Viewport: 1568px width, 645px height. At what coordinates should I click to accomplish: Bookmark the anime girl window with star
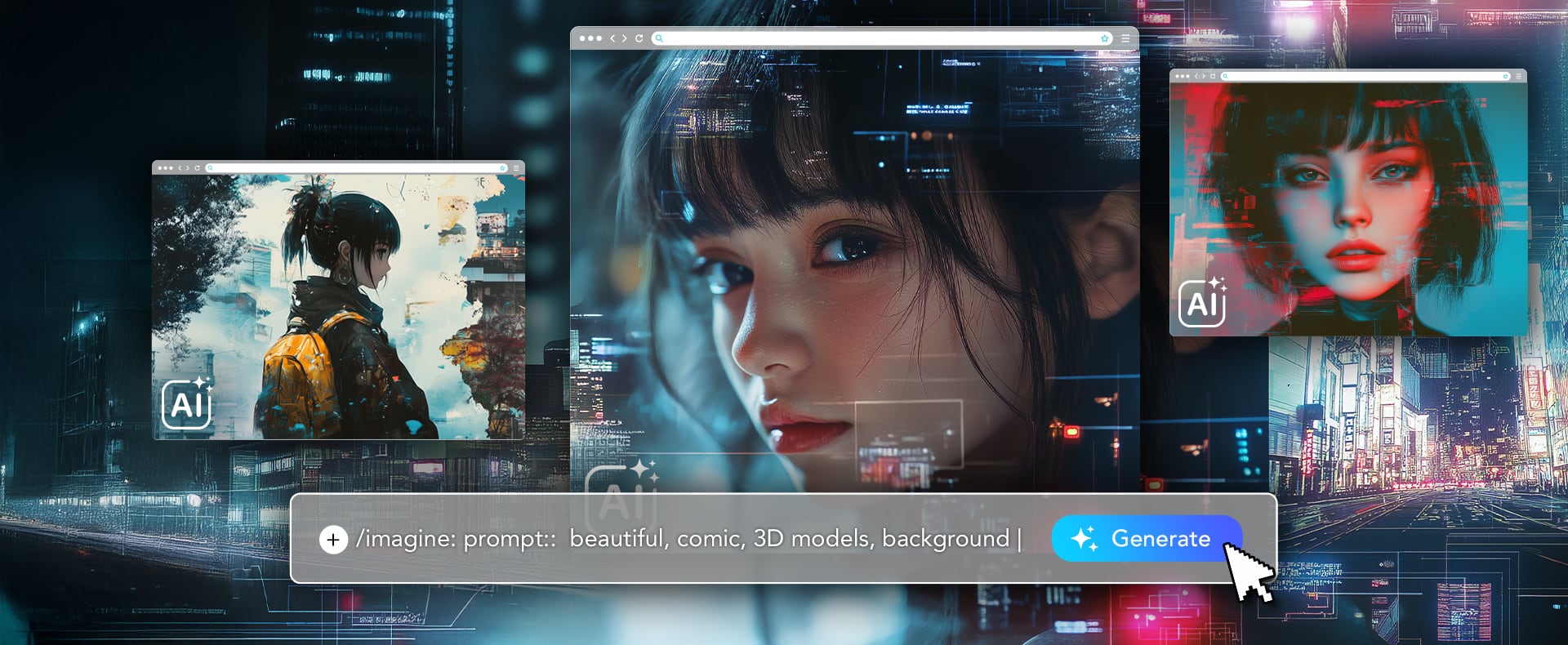coord(502,168)
